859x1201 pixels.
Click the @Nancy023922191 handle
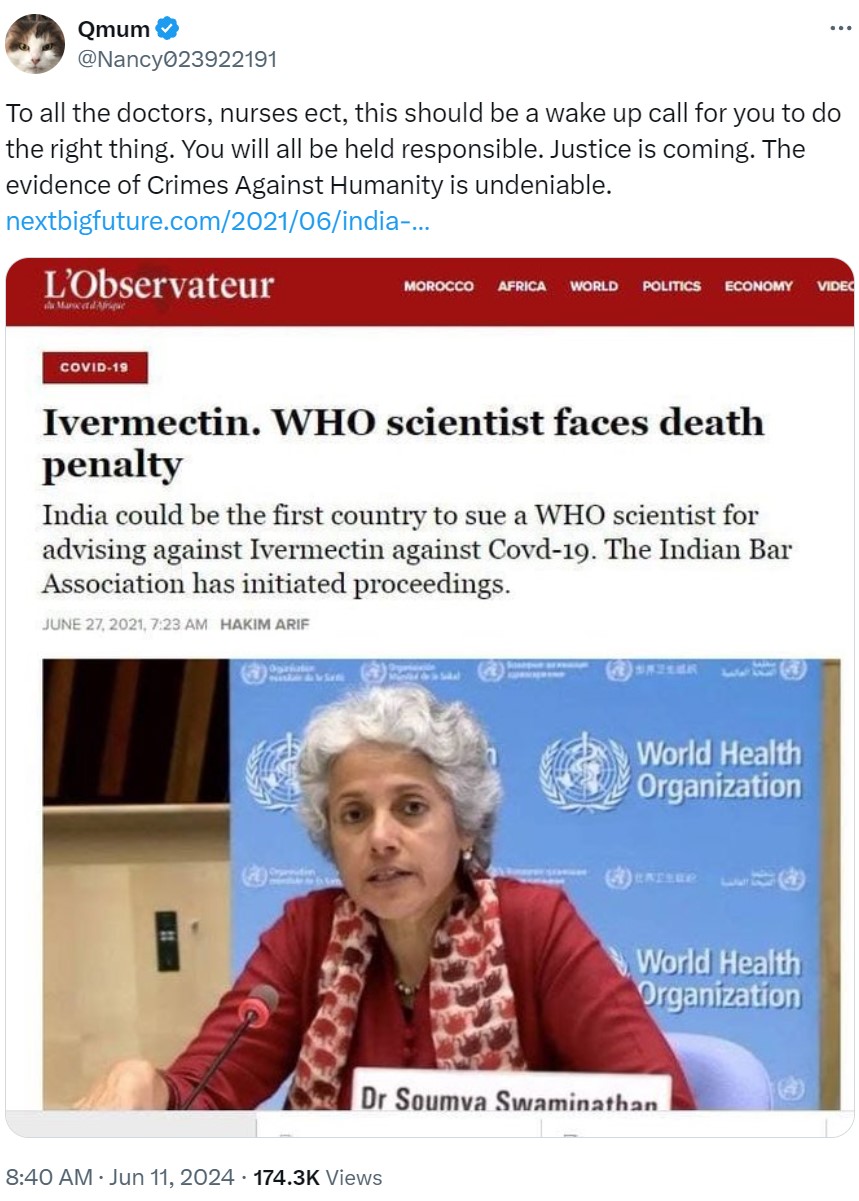pyautogui.click(x=177, y=59)
